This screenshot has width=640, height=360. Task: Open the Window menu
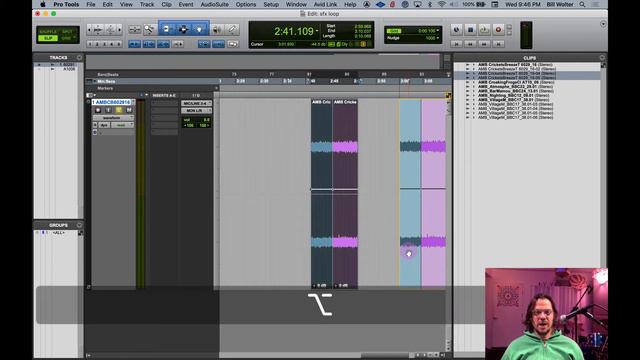pos(296,4)
